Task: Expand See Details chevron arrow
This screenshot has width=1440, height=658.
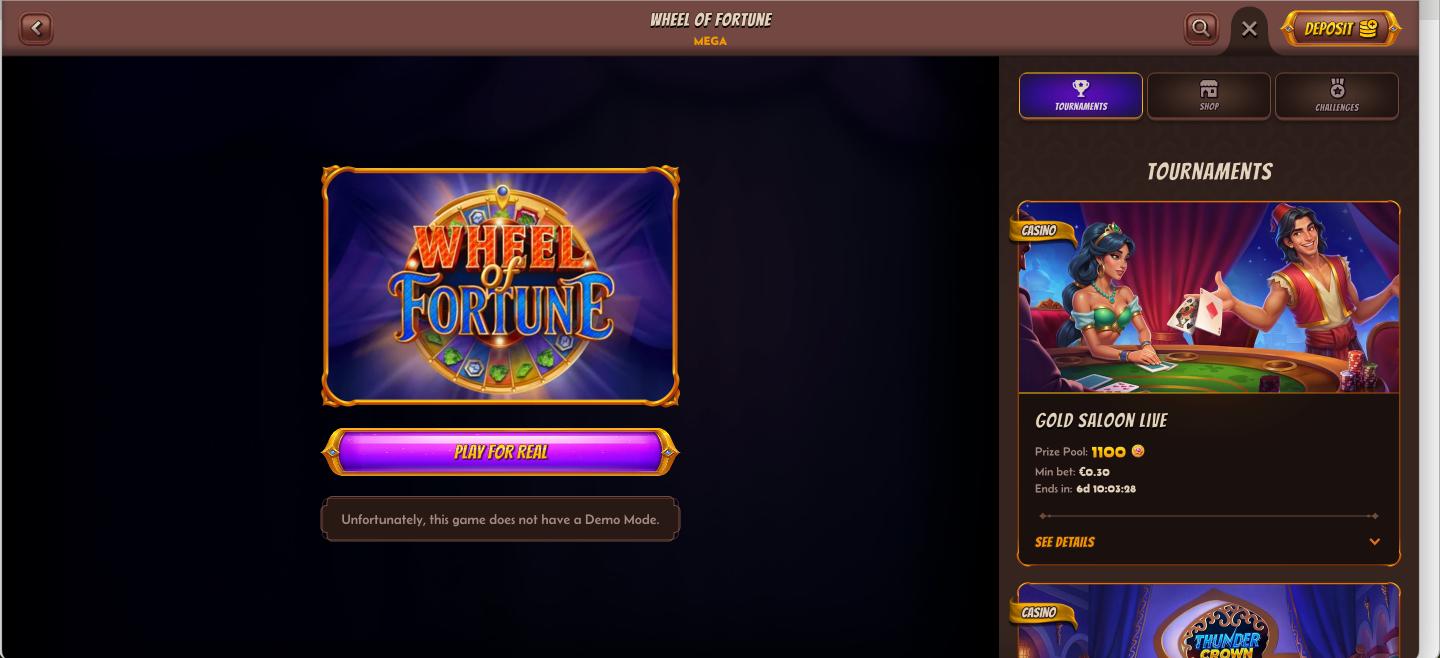Action: (x=1374, y=542)
